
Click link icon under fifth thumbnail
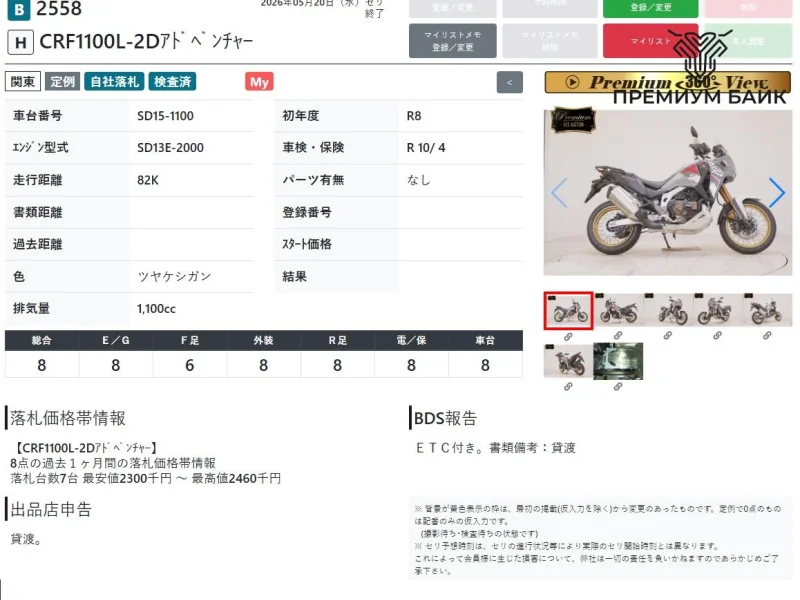coord(767,336)
